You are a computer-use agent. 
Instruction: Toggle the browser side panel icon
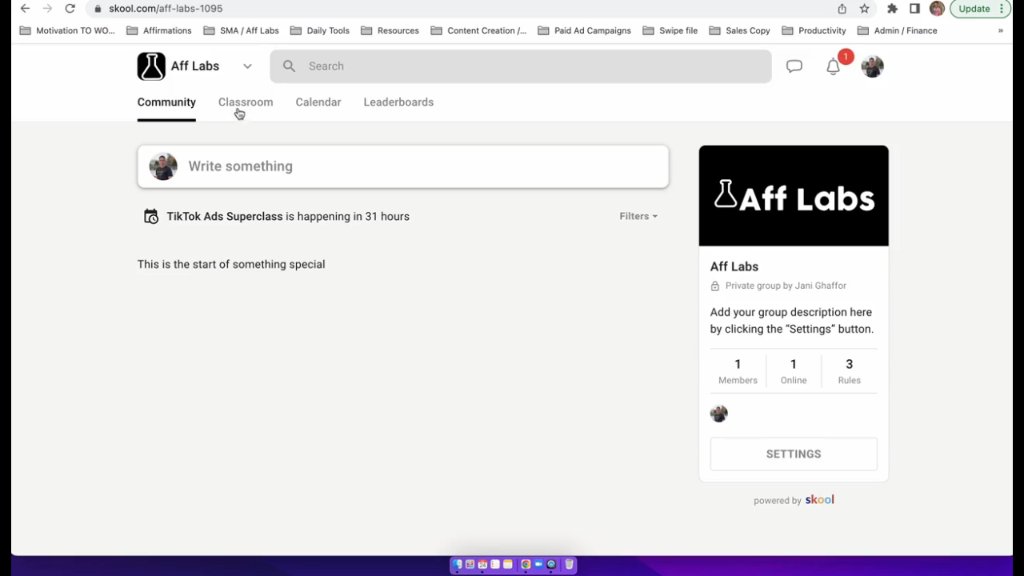[x=914, y=8]
